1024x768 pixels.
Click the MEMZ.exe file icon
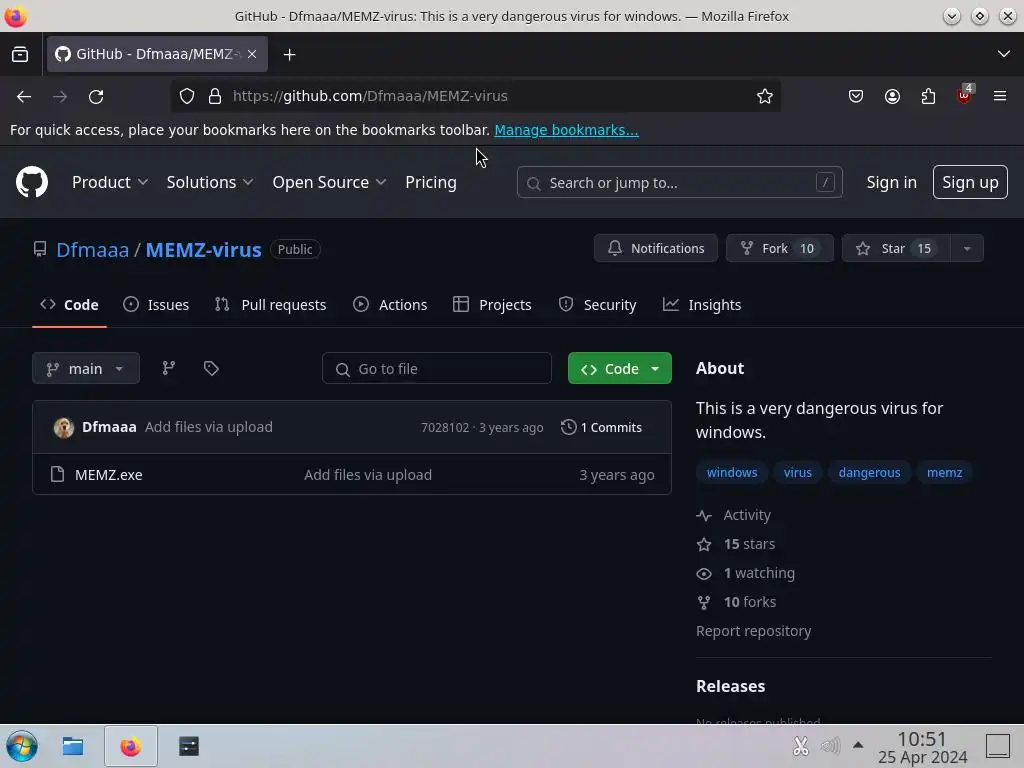point(57,474)
